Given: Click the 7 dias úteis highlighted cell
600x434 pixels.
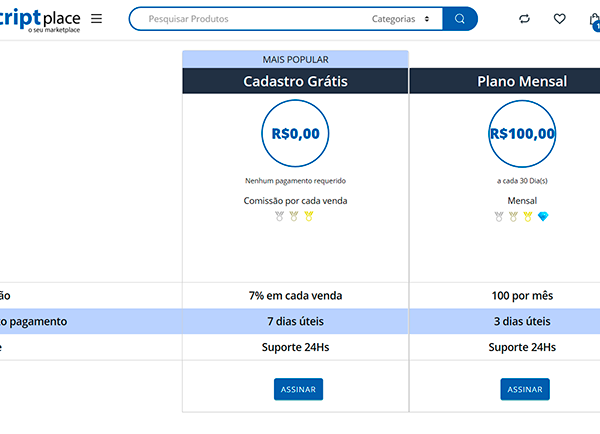Looking at the screenshot, I should coord(295,321).
